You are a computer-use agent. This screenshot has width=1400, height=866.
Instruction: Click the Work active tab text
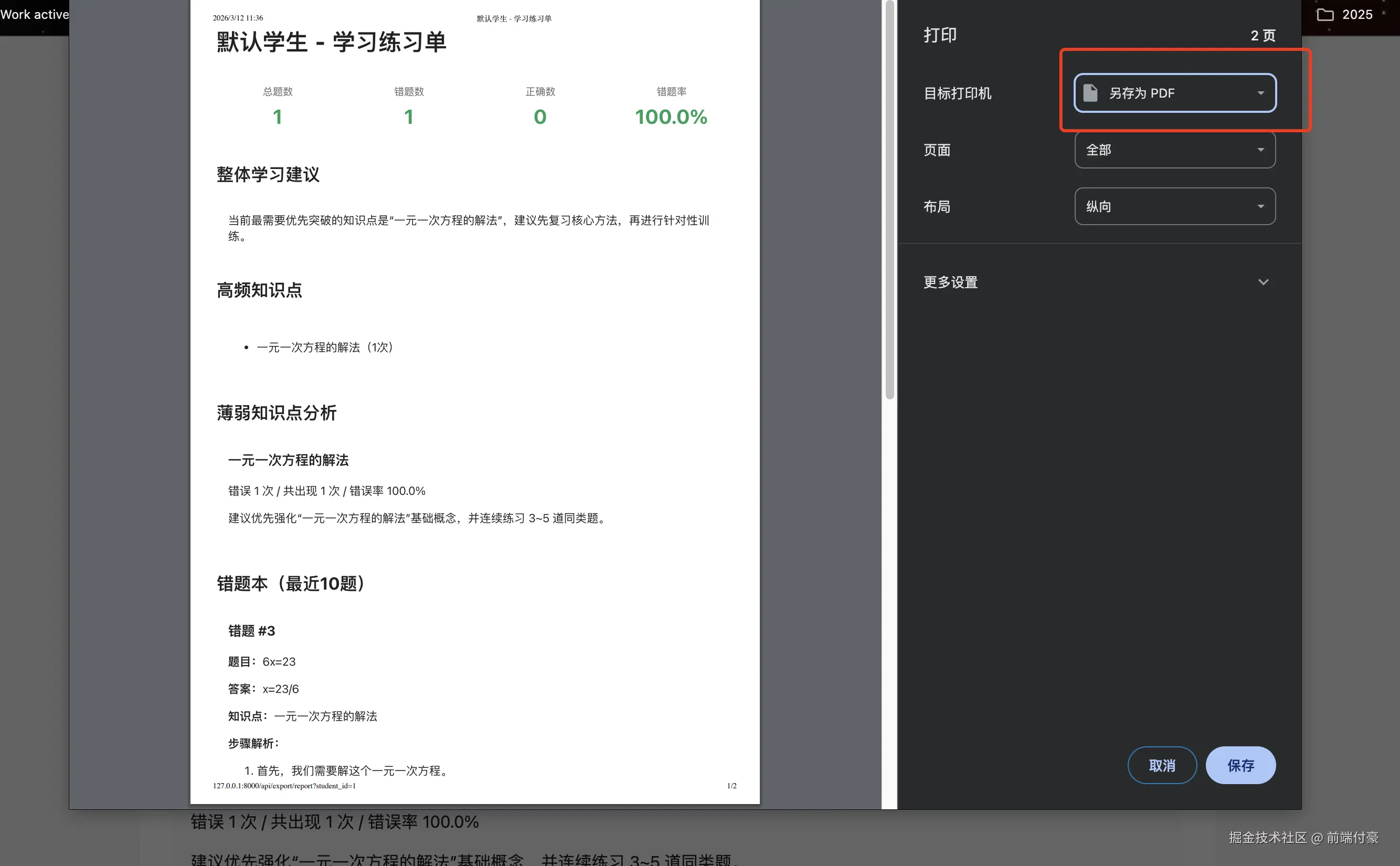pos(34,14)
